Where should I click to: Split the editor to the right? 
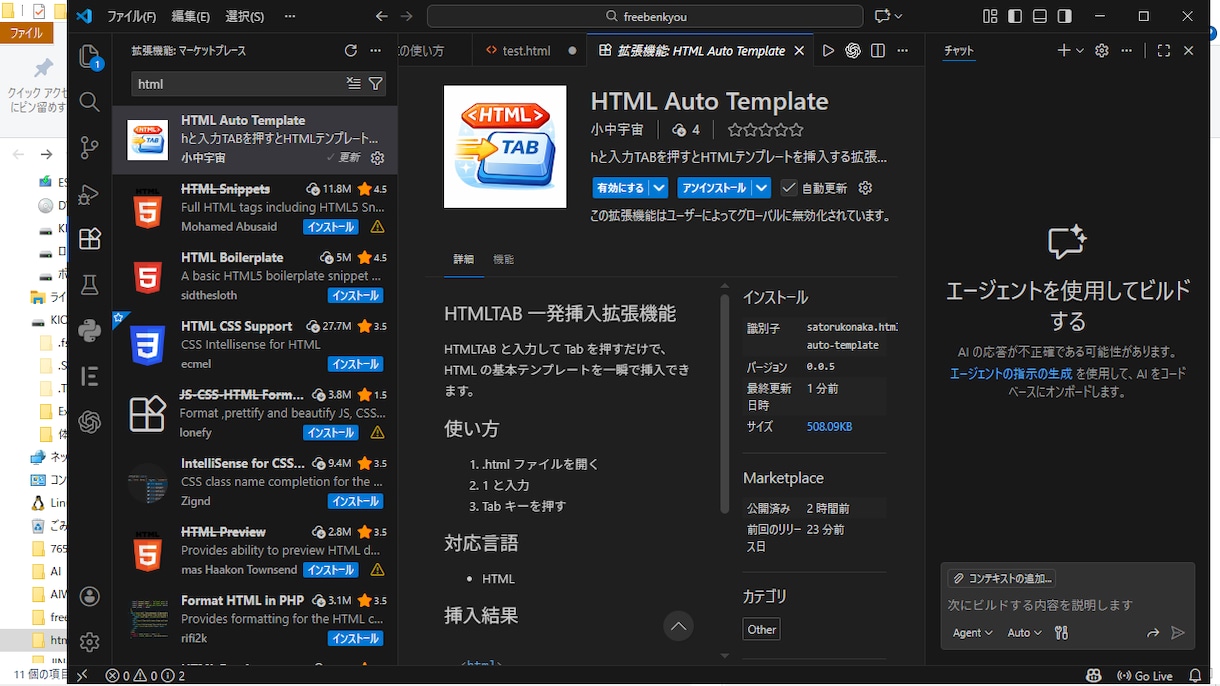(878, 51)
